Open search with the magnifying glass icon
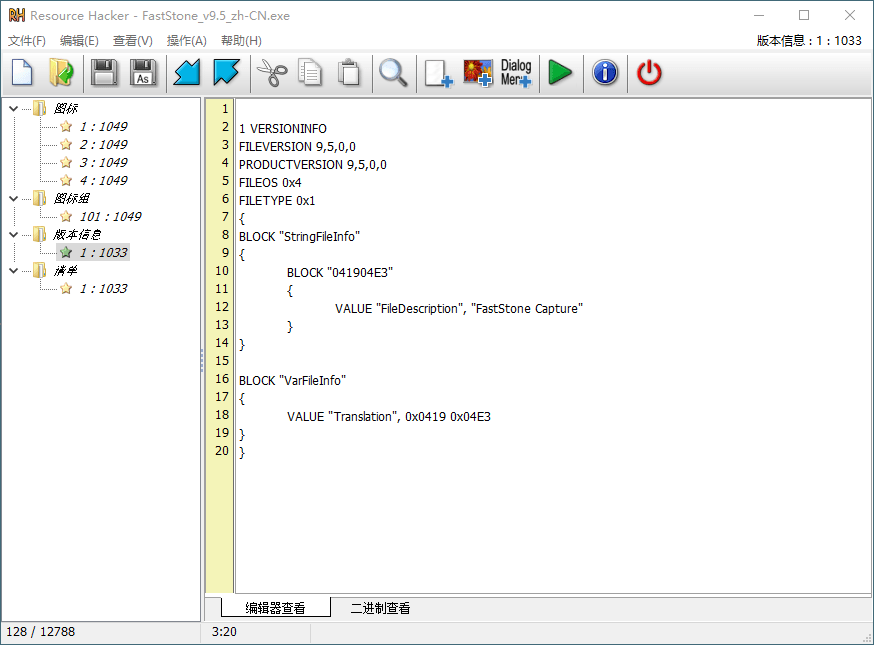Image resolution: width=874 pixels, height=645 pixels. (393, 72)
